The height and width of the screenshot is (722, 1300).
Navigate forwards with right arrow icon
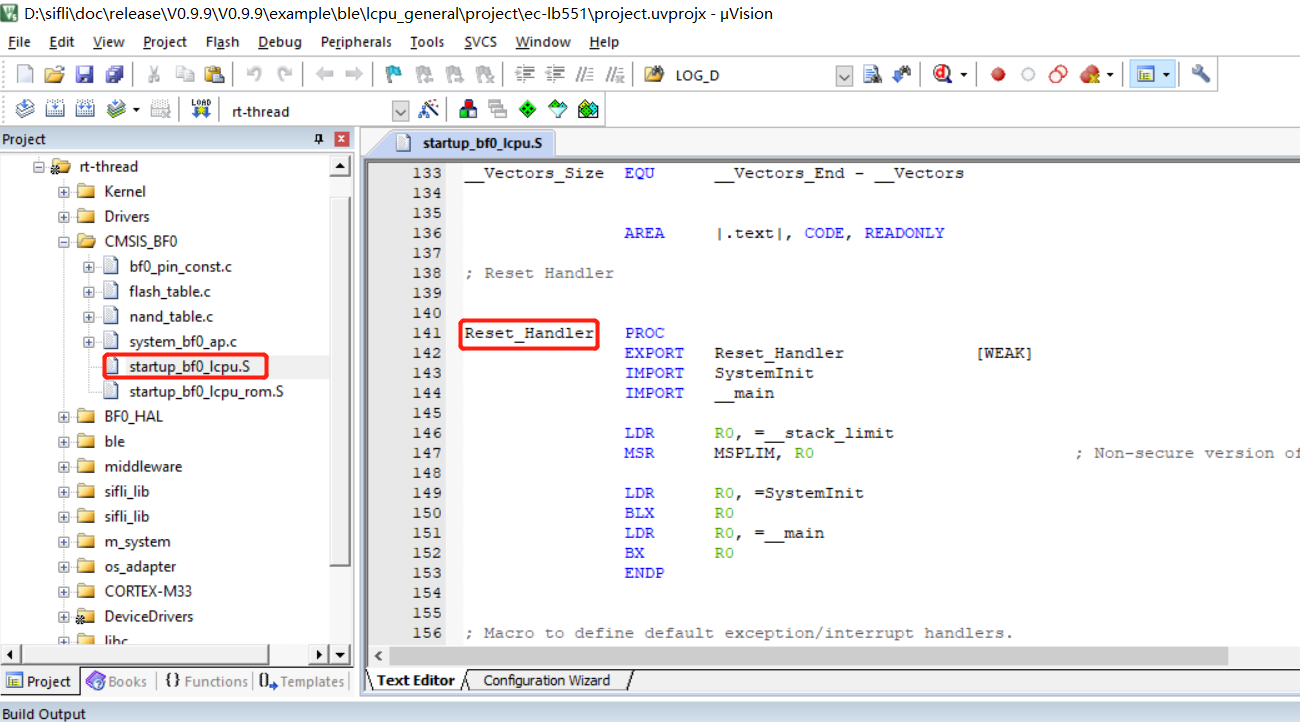pyautogui.click(x=354, y=75)
